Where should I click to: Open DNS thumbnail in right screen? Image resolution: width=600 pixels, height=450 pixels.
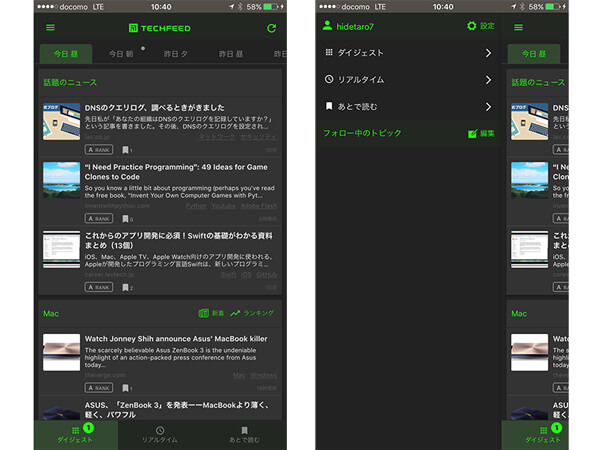pyautogui.click(x=530, y=121)
